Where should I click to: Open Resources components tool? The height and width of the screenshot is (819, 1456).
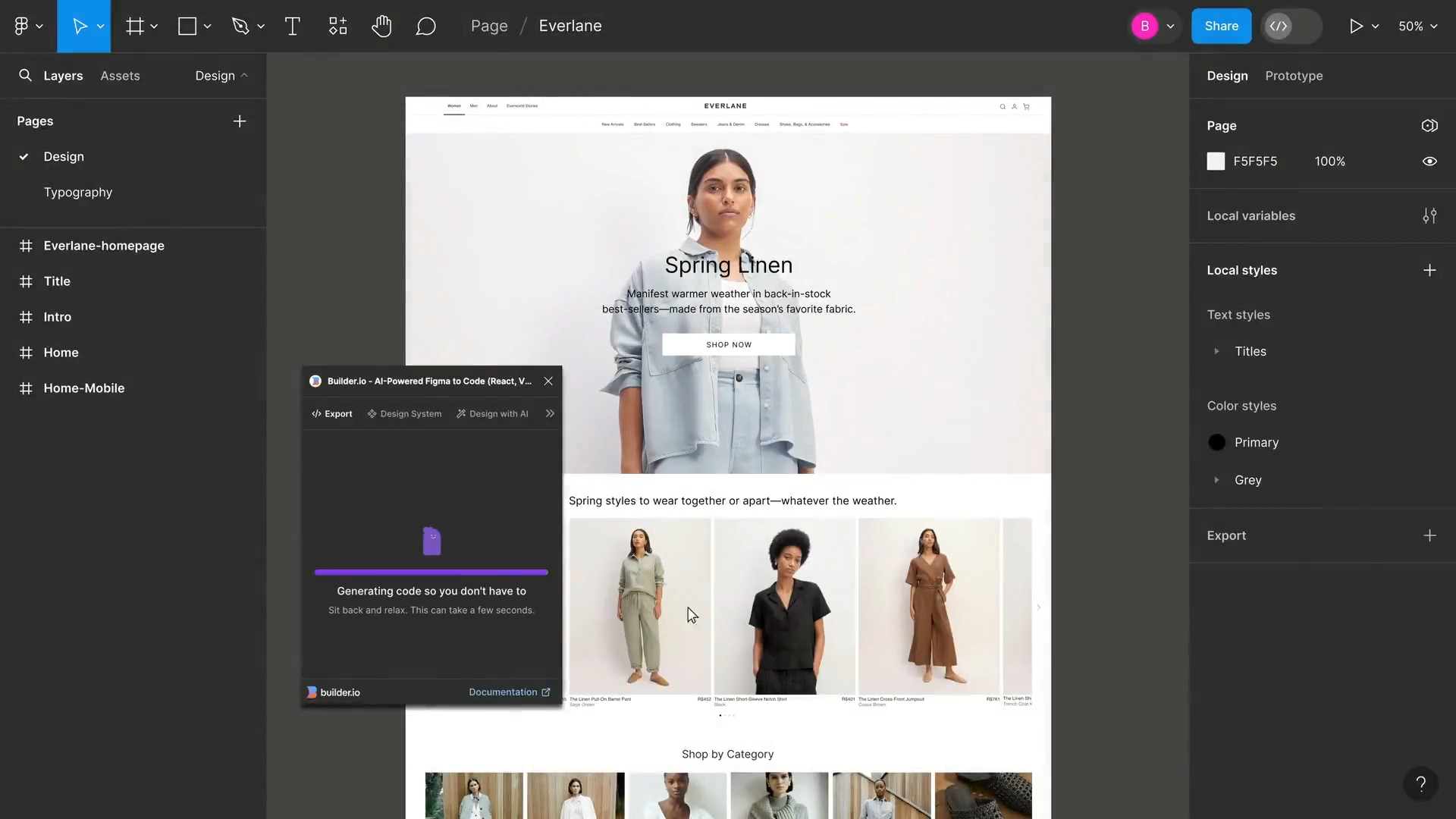[337, 27]
